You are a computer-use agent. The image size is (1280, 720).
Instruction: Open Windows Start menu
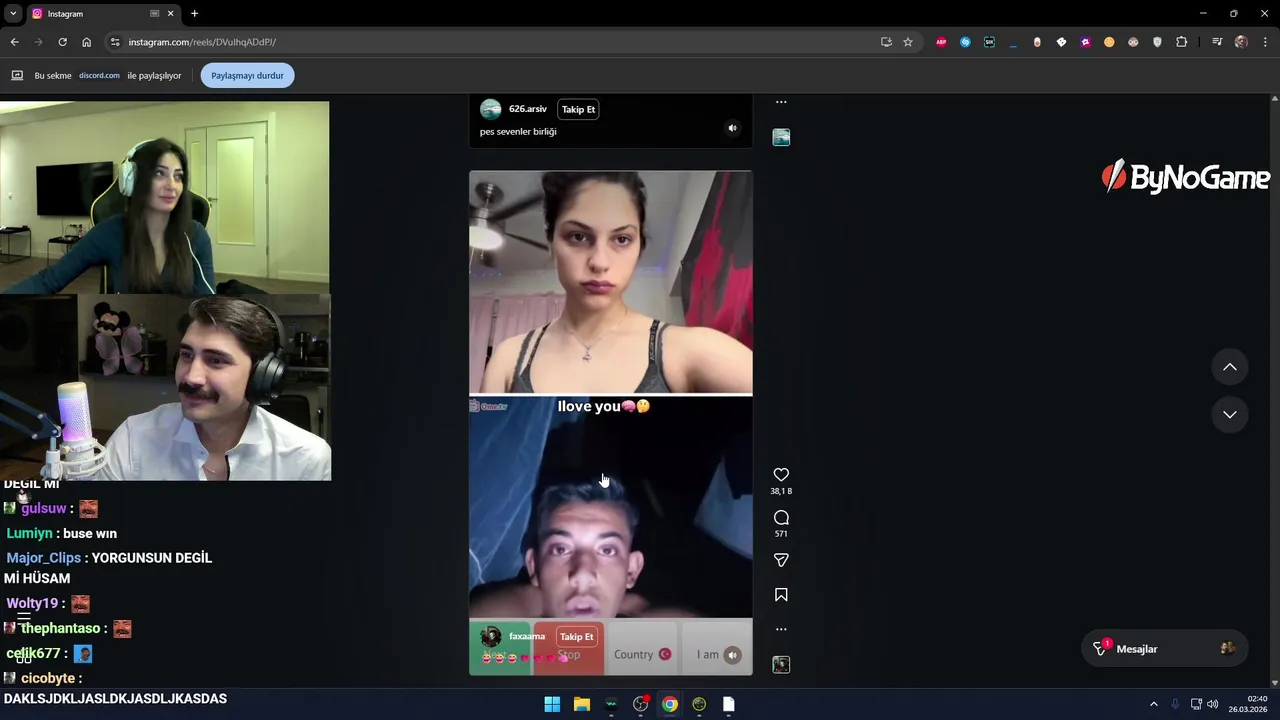pyautogui.click(x=552, y=704)
